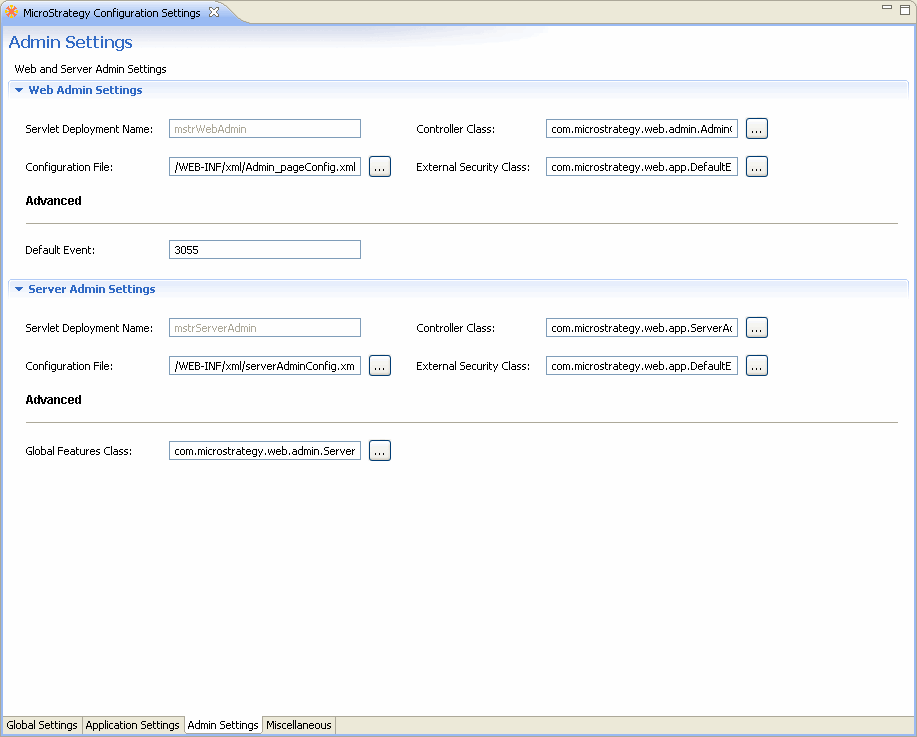Click the Web Admin Controller Class field
Screen dimensions: 917x737
pyautogui.click(x=642, y=129)
